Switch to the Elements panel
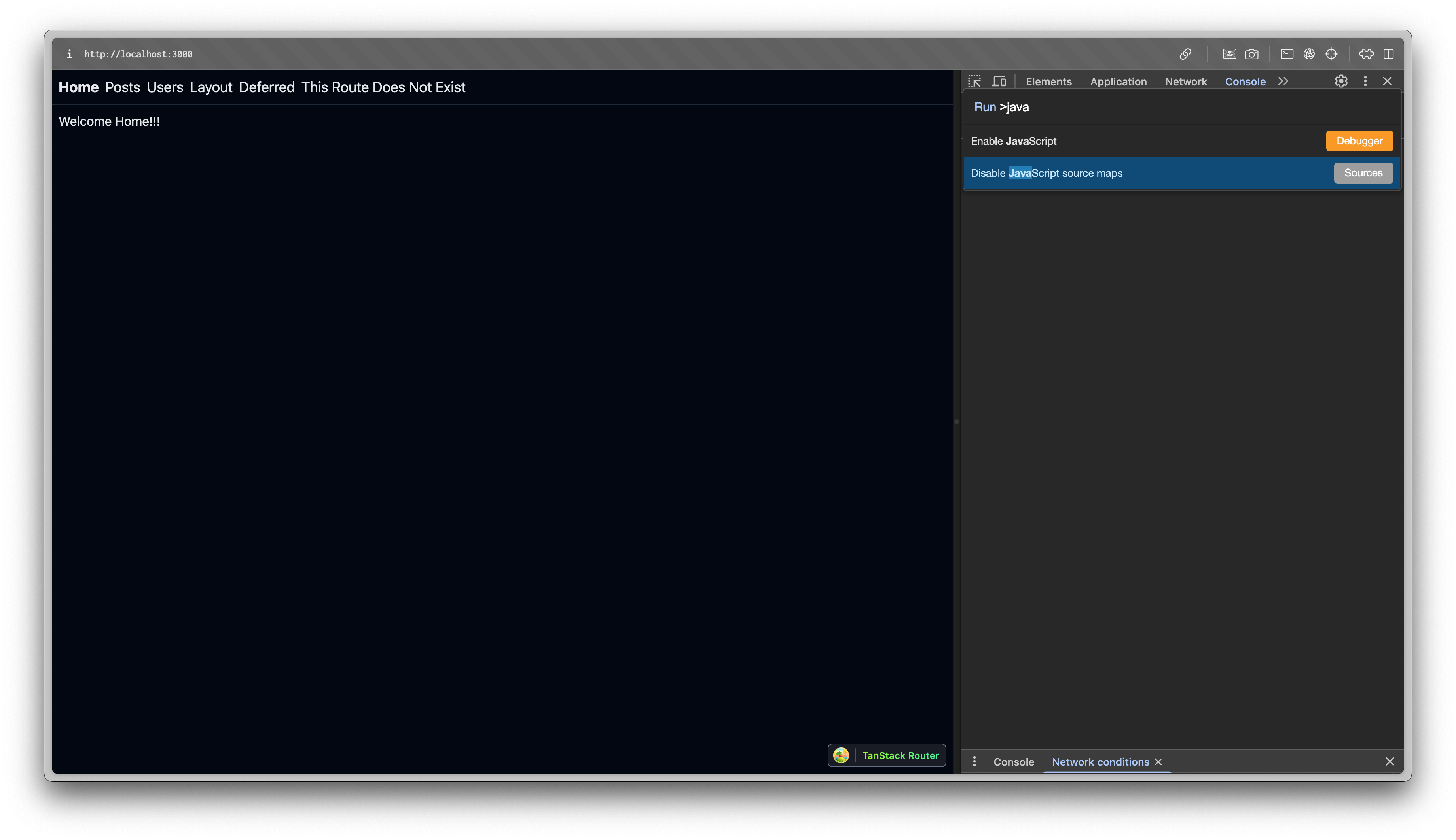This screenshot has width=1456, height=840. pyautogui.click(x=1048, y=81)
